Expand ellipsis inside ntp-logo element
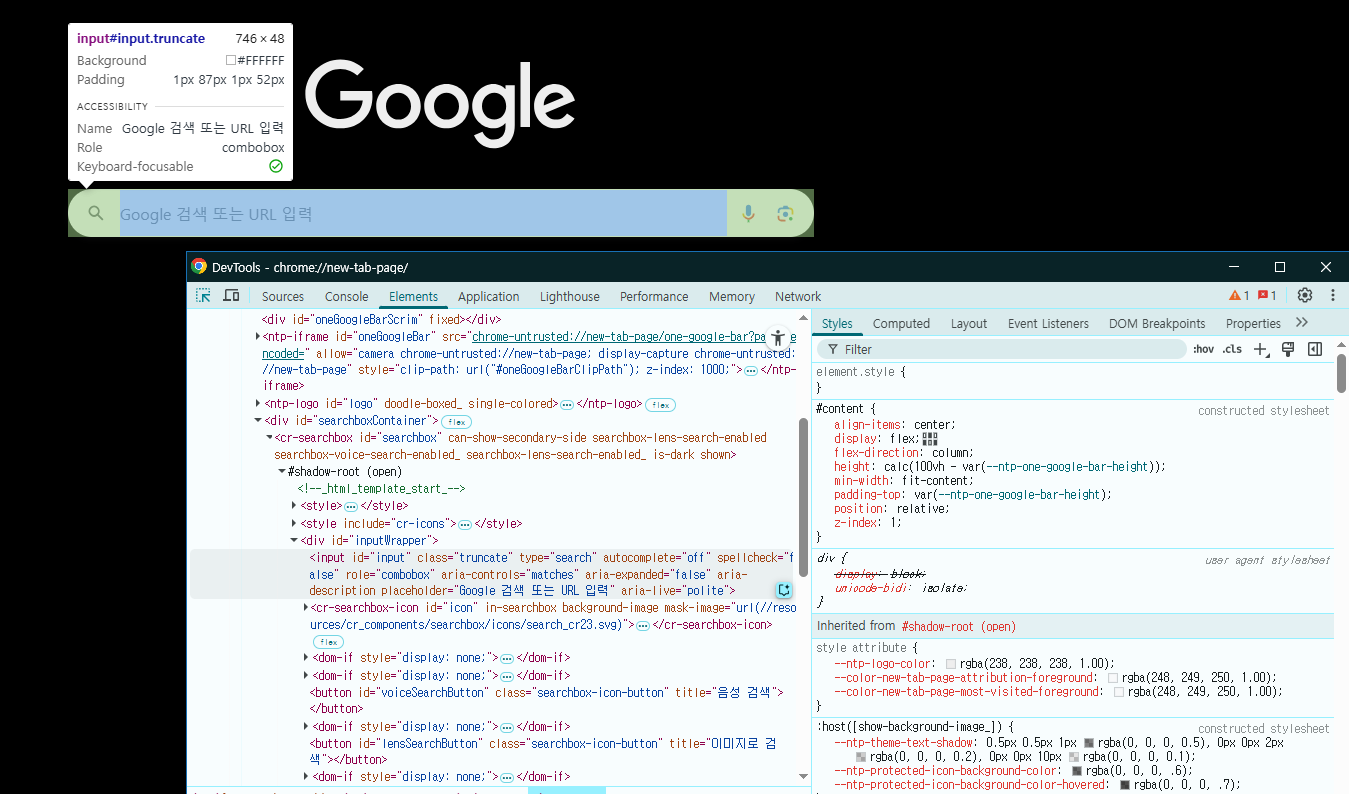 click(566, 404)
